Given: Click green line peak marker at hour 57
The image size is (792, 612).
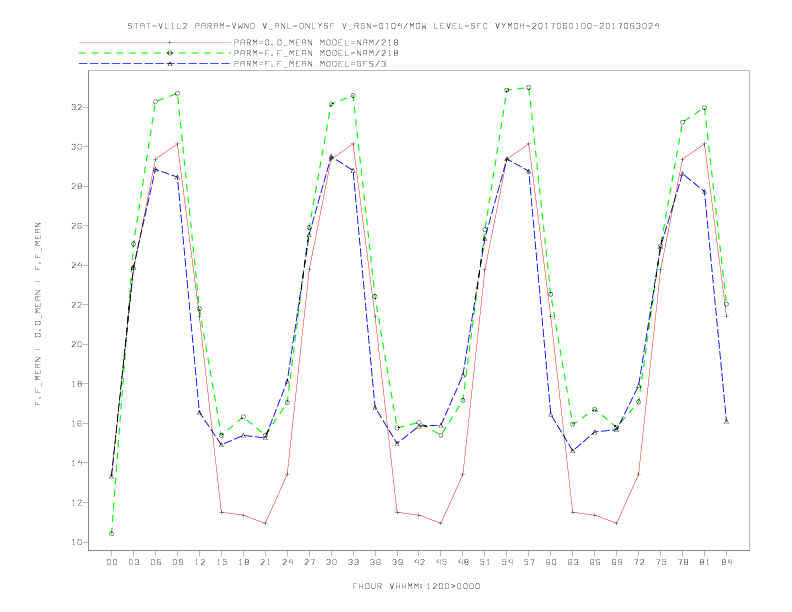Looking at the screenshot, I should coord(529,87).
